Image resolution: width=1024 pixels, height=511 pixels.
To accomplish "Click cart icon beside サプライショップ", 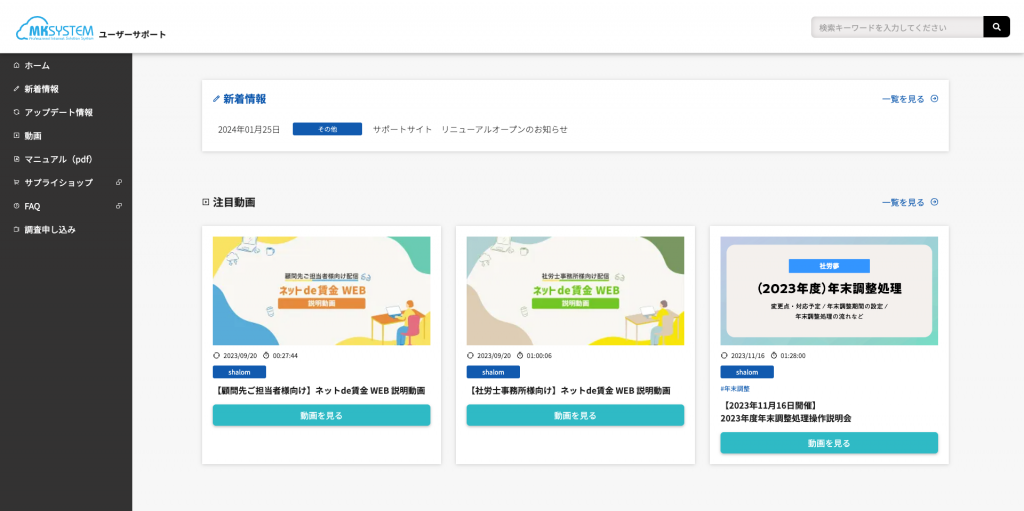I will [x=16, y=182].
